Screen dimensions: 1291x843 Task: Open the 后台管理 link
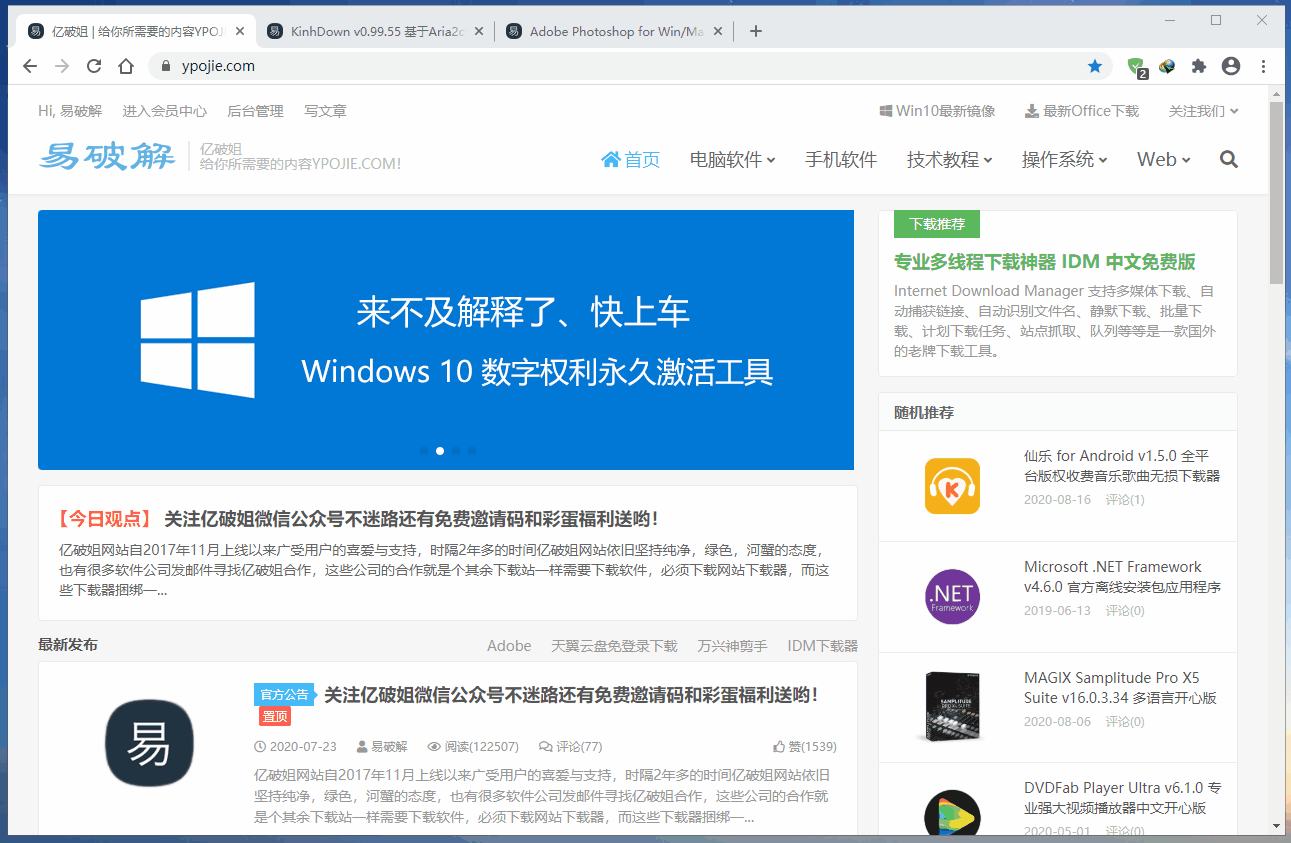coord(255,111)
